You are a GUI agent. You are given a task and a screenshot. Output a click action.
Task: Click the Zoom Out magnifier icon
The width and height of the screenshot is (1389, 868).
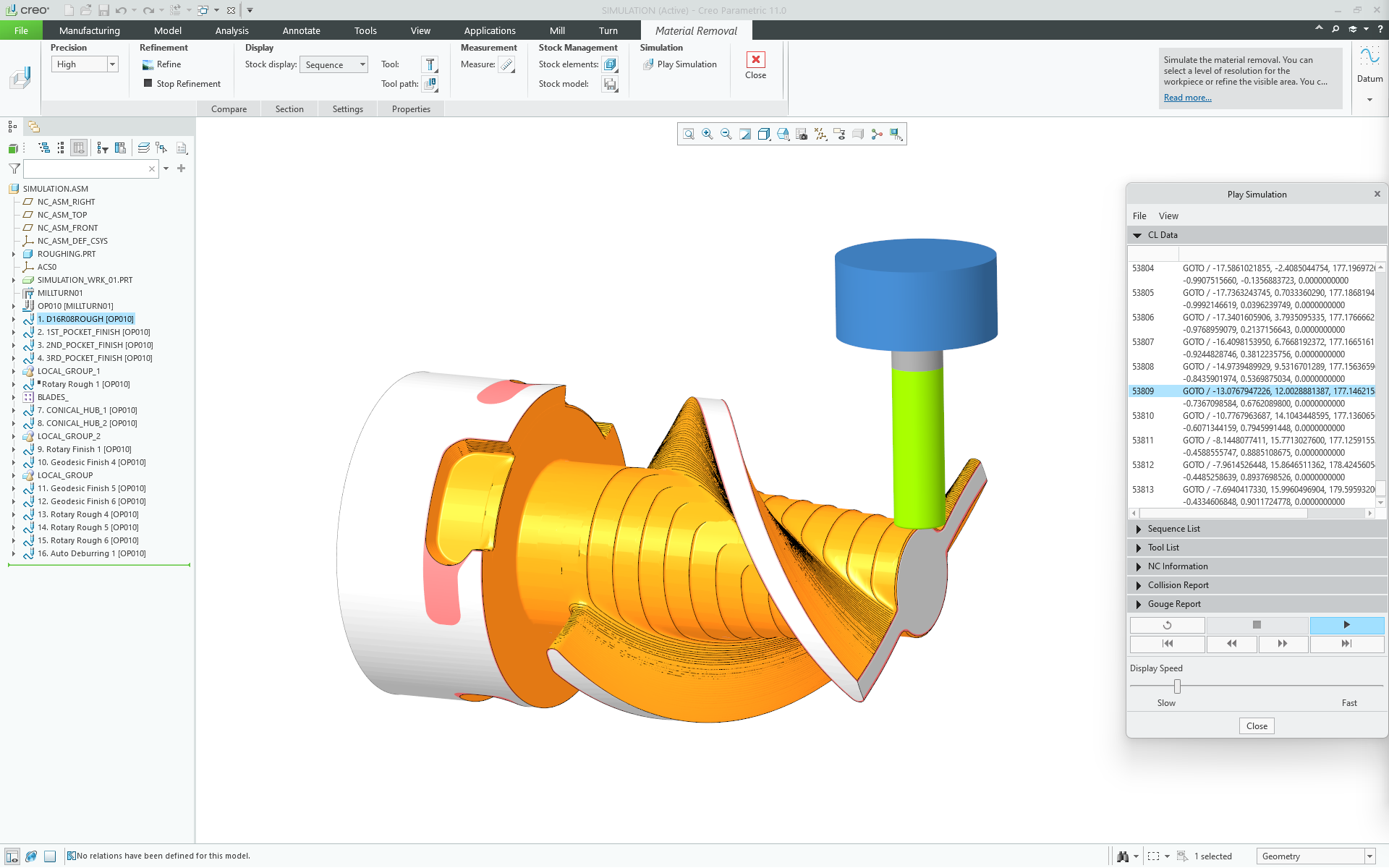(726, 135)
